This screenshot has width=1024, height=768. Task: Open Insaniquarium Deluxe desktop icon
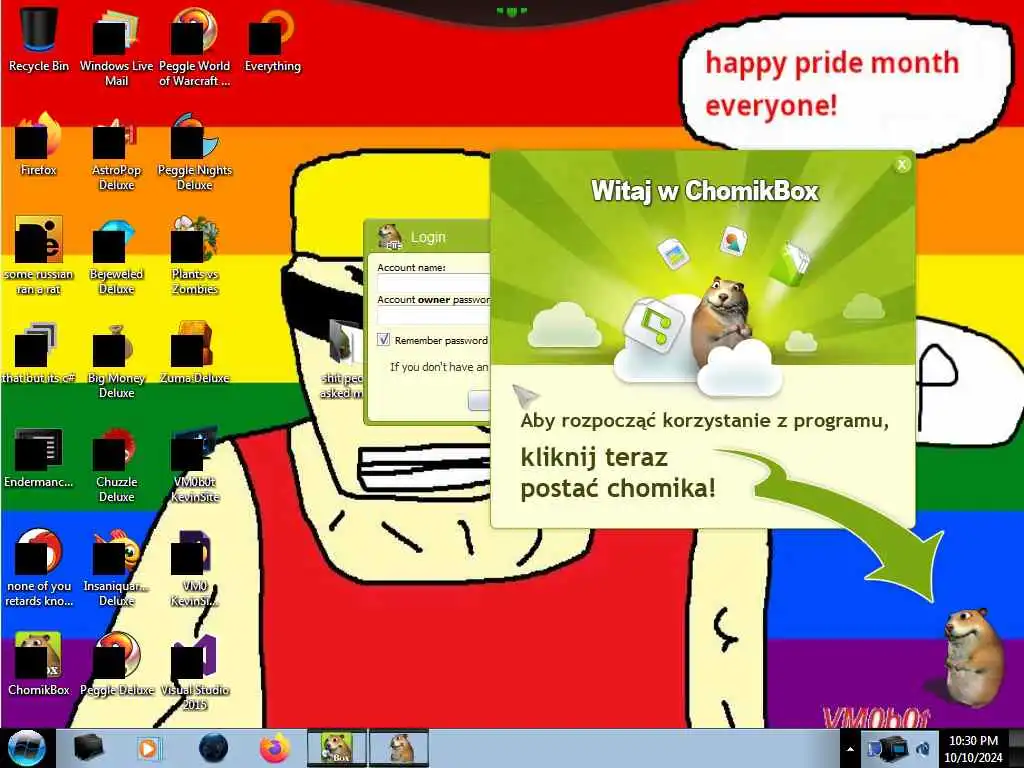[x=116, y=567]
